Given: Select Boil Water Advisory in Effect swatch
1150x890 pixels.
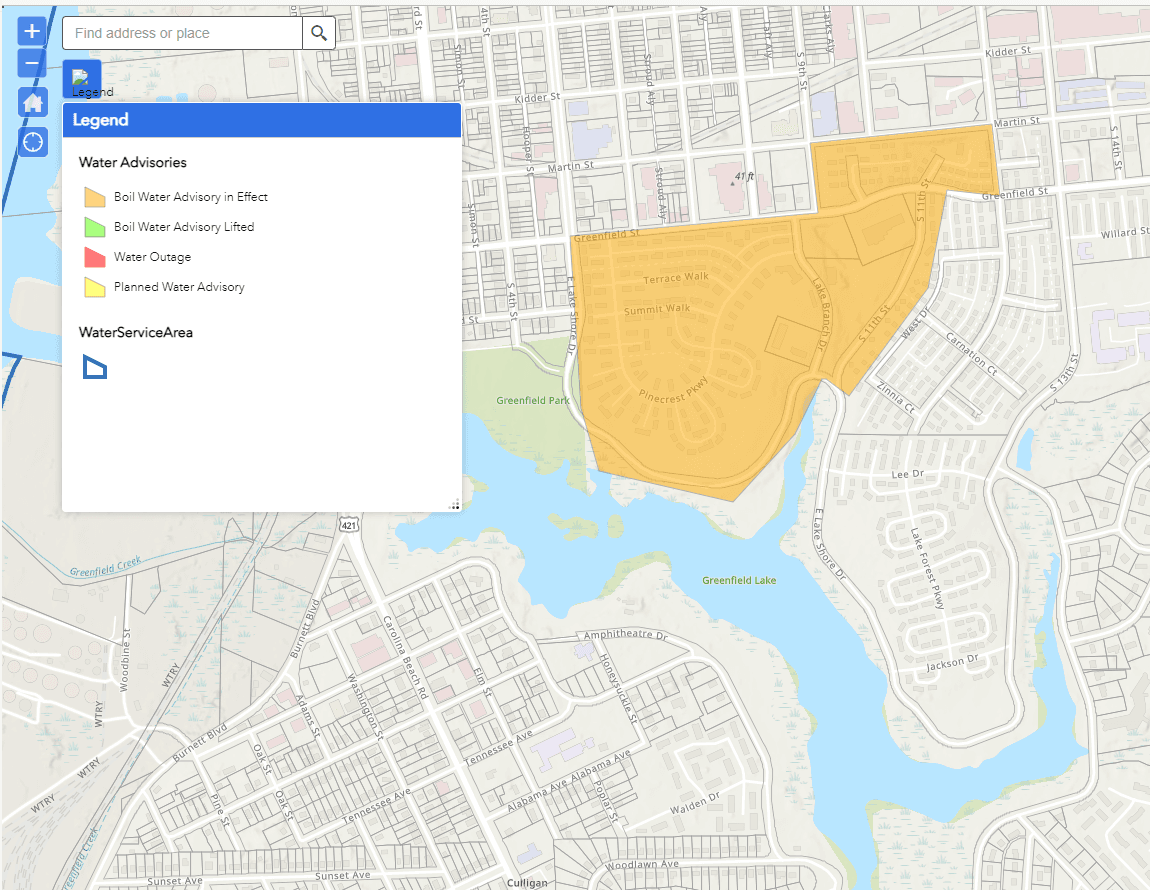Looking at the screenshot, I should [x=95, y=197].
